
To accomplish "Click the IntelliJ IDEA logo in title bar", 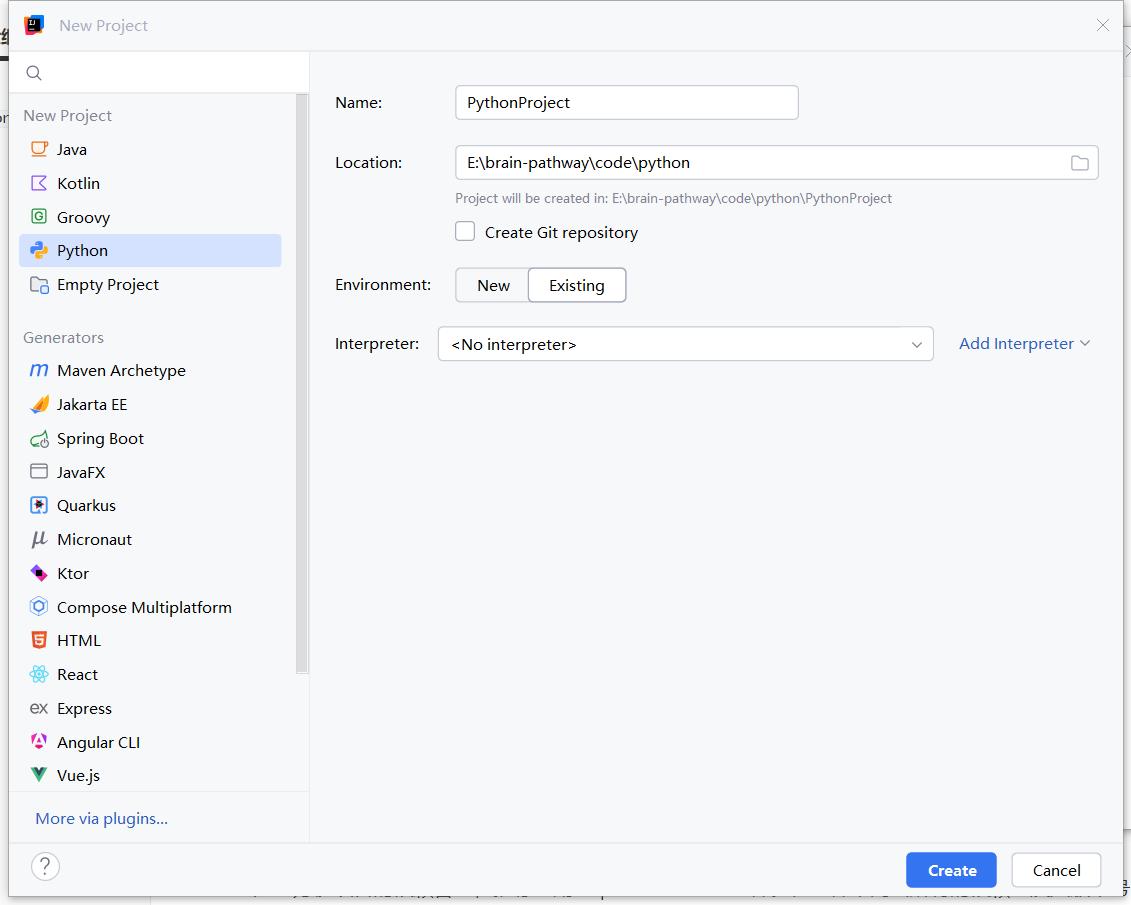I will click(34, 25).
